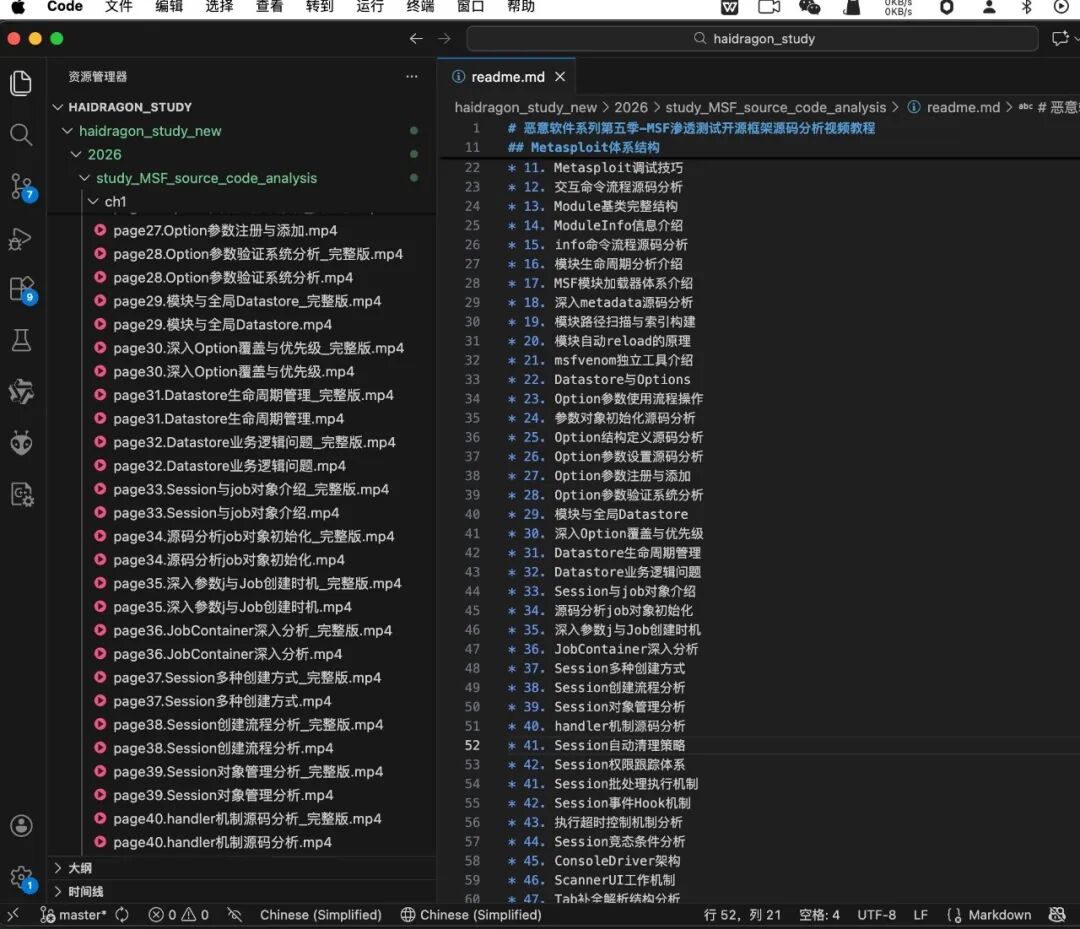Click editor line 41. Session自动清理策略

(596, 745)
